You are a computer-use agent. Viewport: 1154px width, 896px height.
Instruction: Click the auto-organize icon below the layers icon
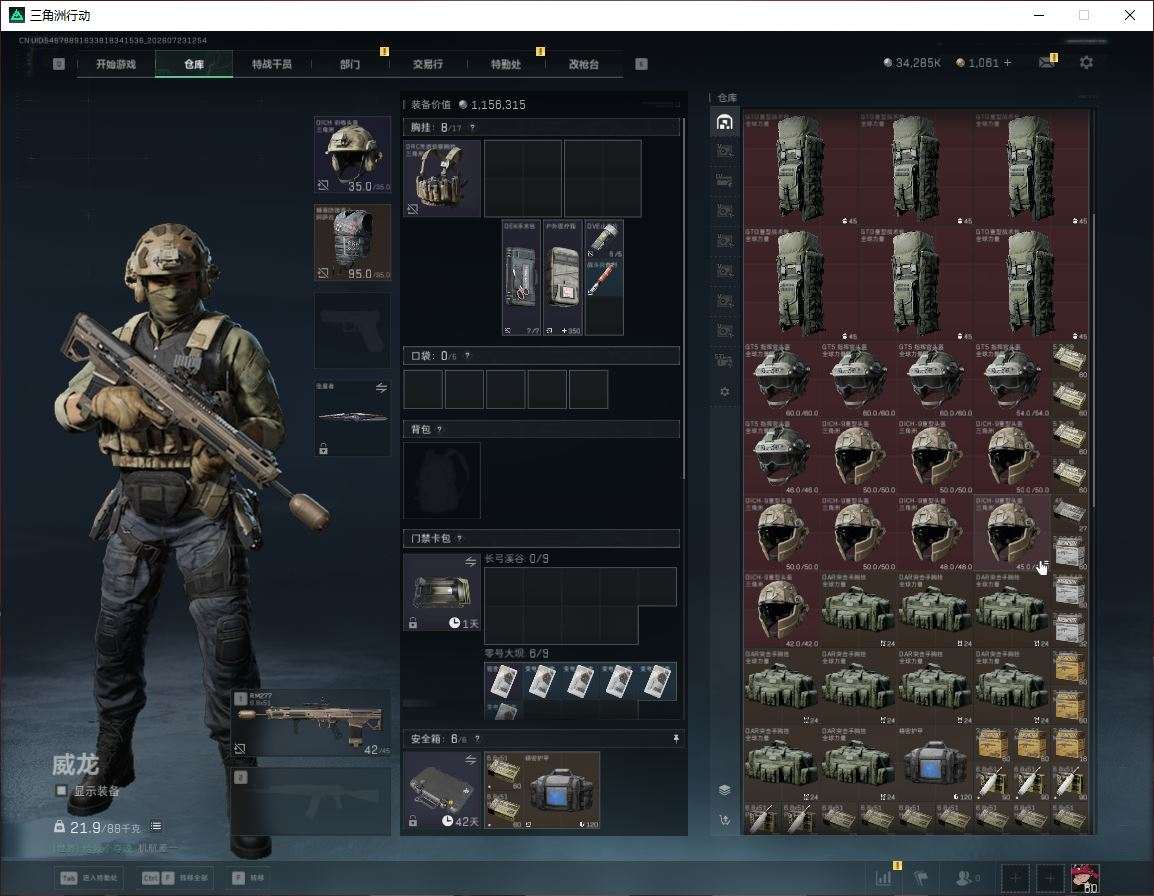pos(725,819)
